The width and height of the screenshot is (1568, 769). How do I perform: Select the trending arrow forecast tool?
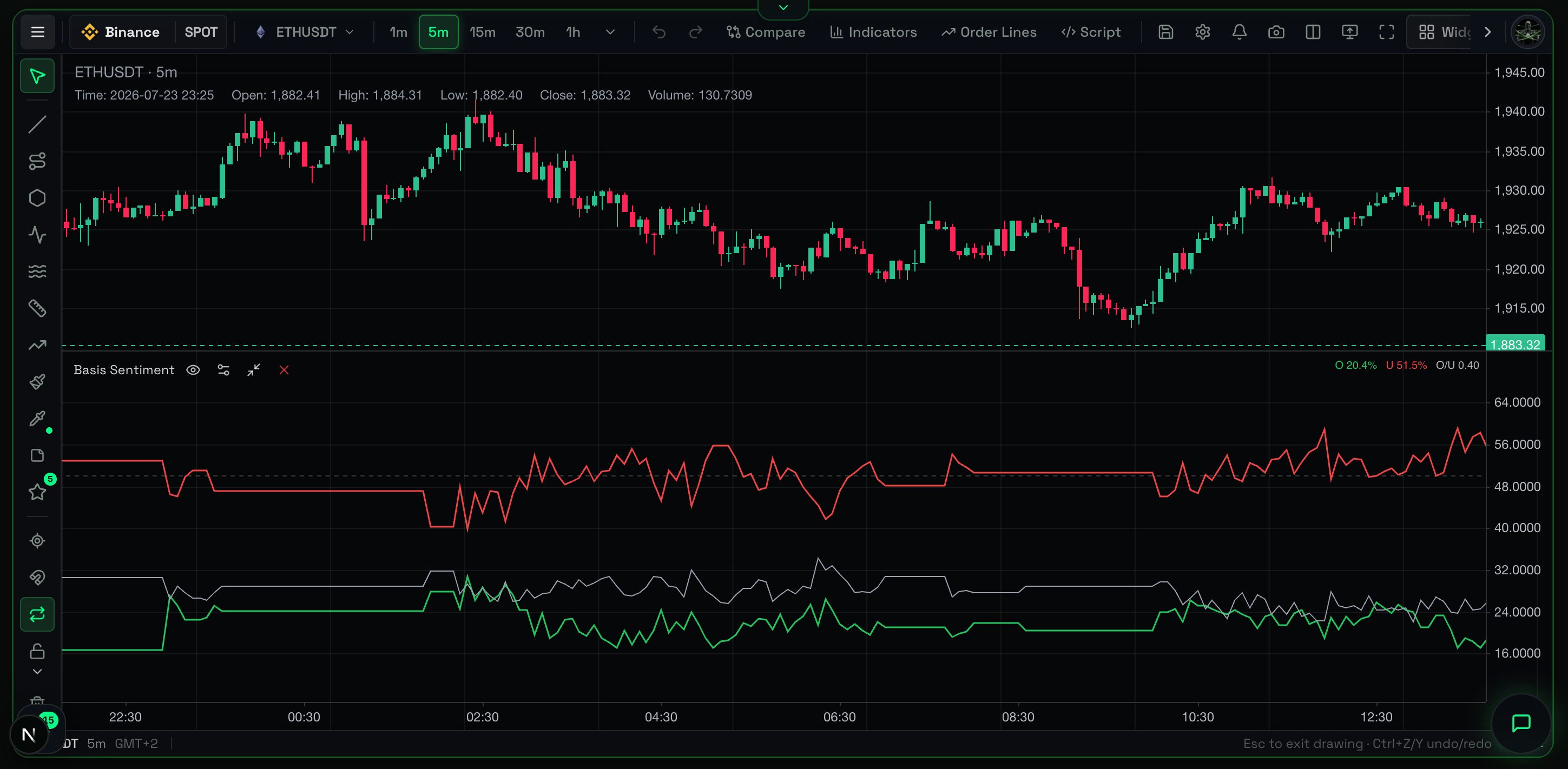click(38, 345)
